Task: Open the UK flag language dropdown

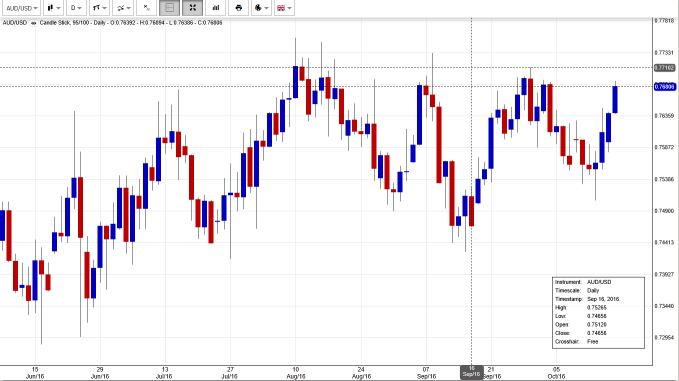Action: click(x=284, y=8)
